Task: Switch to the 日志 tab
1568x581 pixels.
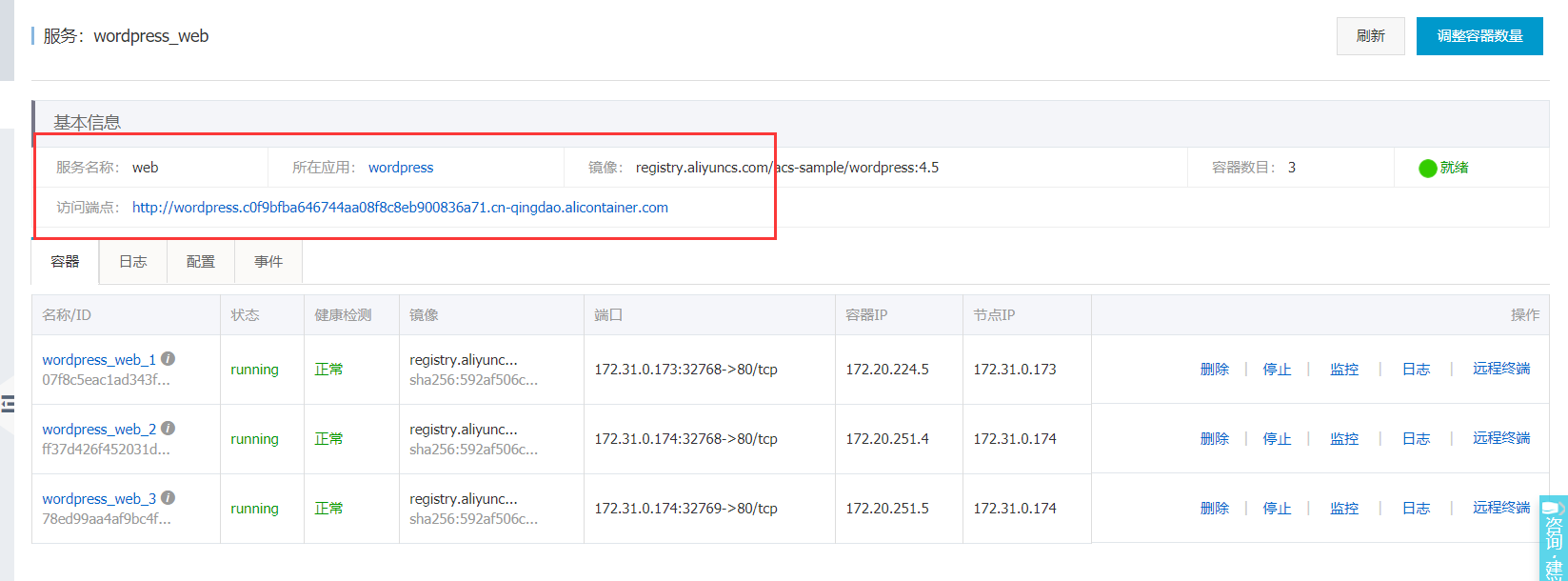Action: pos(133,262)
